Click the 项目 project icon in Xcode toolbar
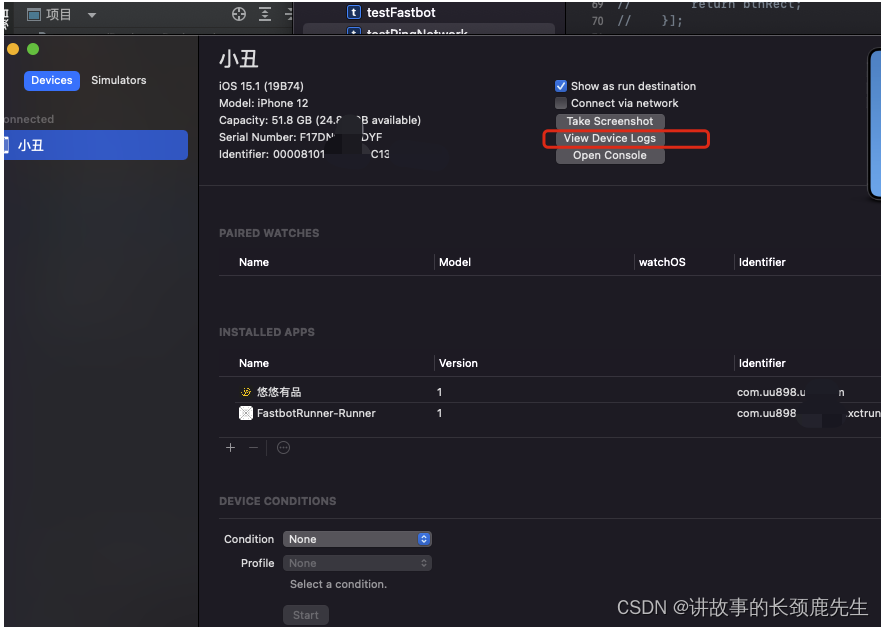Image resolution: width=885 pixels, height=627 pixels. [x=34, y=15]
